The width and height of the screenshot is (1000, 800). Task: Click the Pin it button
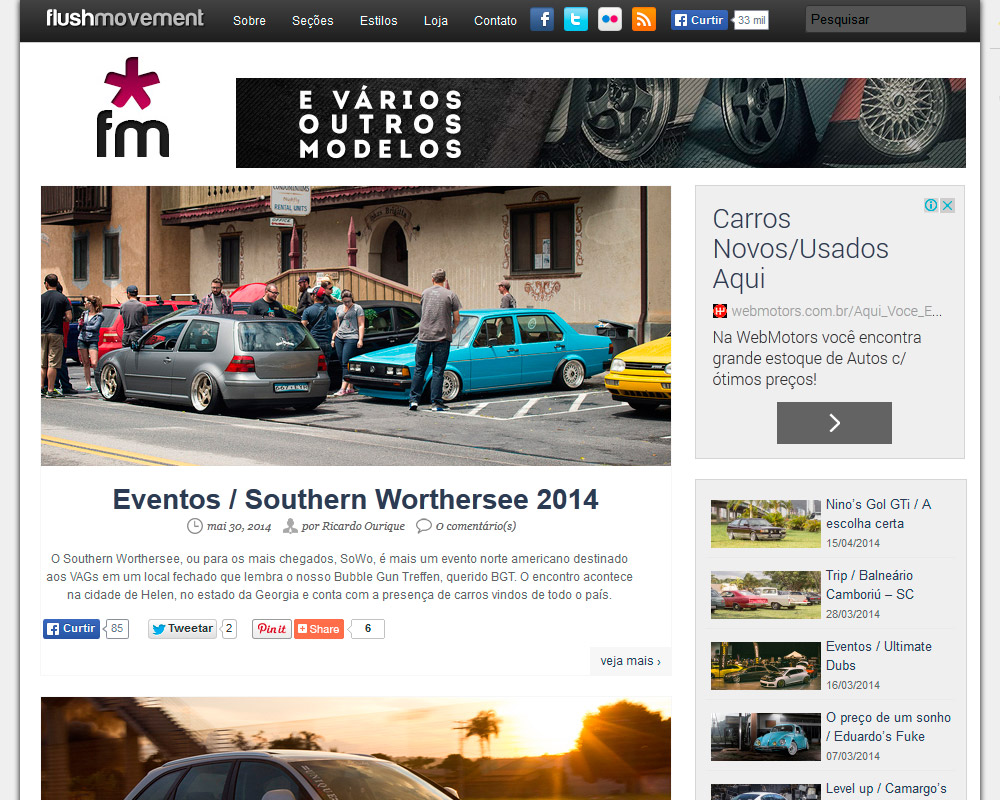click(x=272, y=629)
